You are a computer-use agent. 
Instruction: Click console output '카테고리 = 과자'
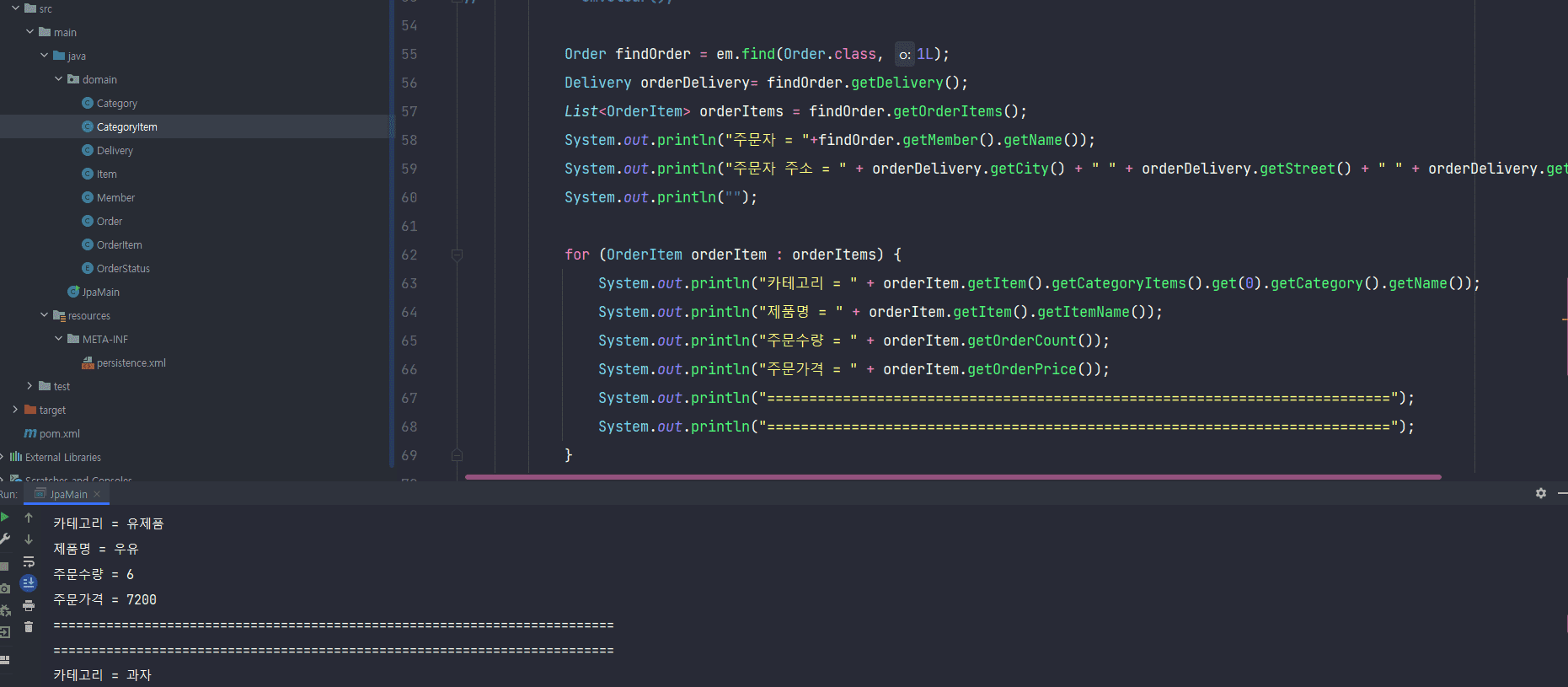tap(103, 674)
